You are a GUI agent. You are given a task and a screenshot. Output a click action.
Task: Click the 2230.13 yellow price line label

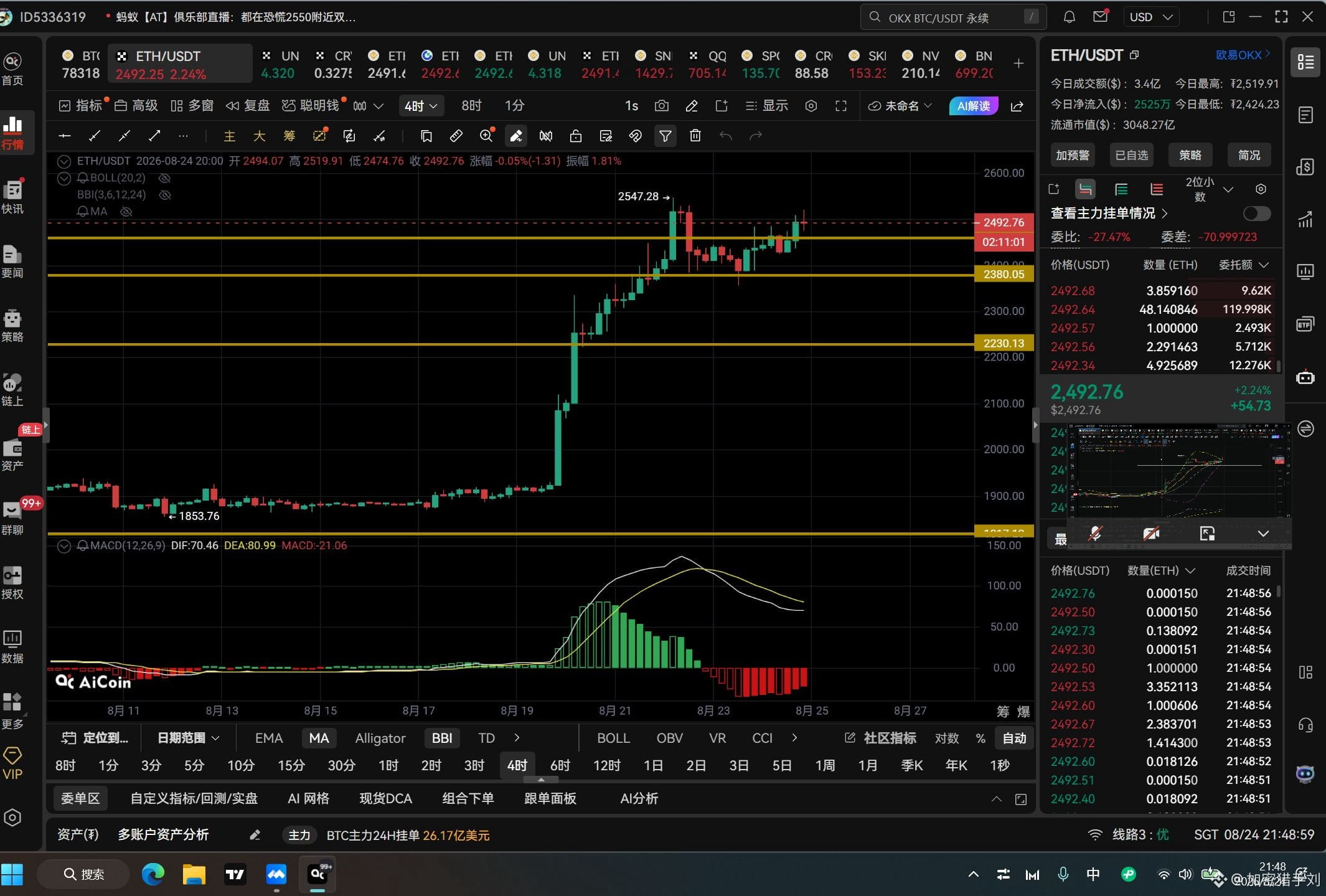pos(1004,343)
